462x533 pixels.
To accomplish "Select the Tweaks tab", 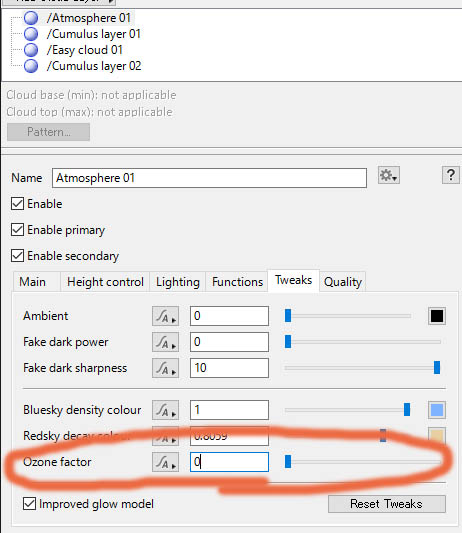I will 293,280.
